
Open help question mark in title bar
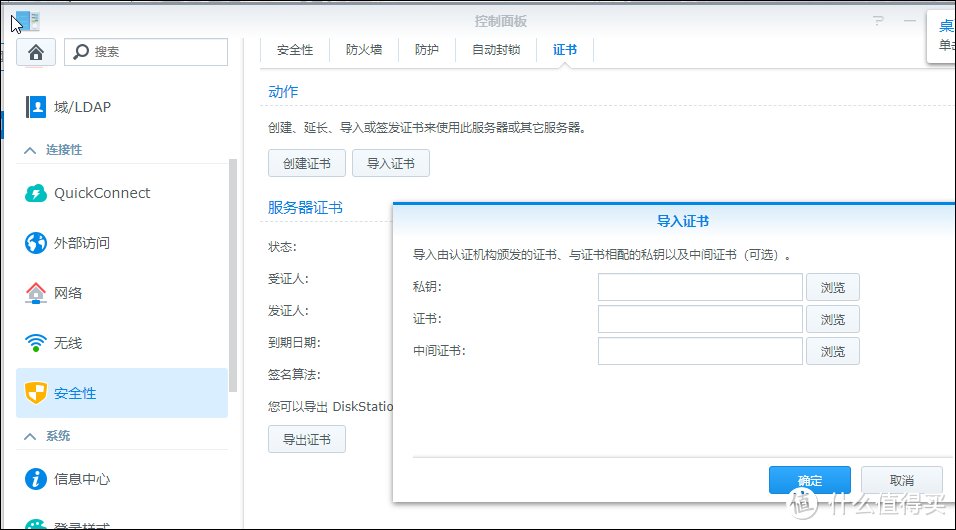[x=878, y=21]
